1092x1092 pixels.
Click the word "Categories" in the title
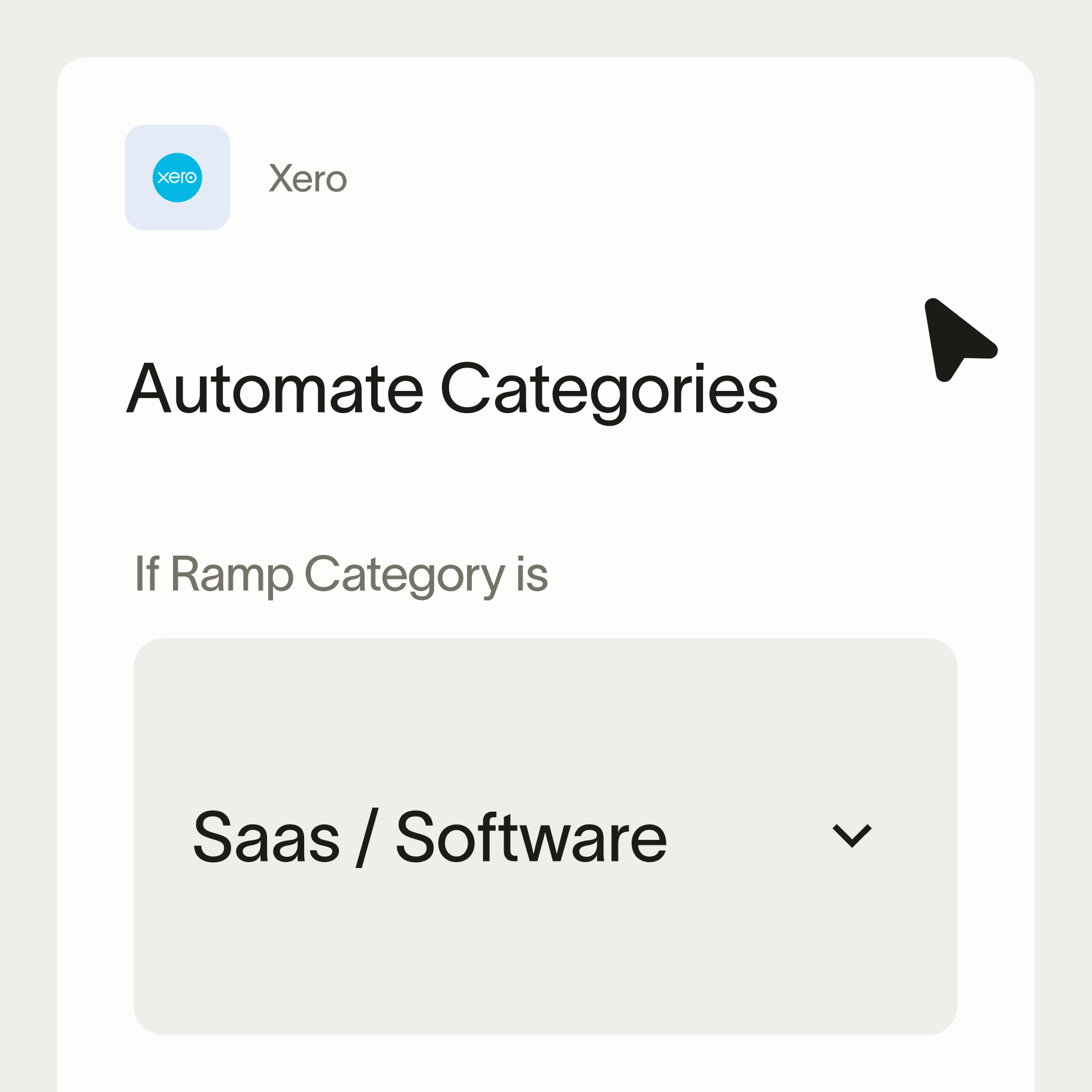click(609, 389)
